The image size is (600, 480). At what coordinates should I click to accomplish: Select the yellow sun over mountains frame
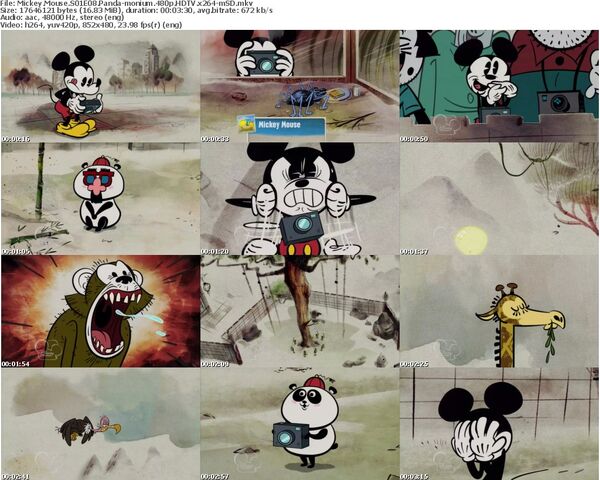499,199
